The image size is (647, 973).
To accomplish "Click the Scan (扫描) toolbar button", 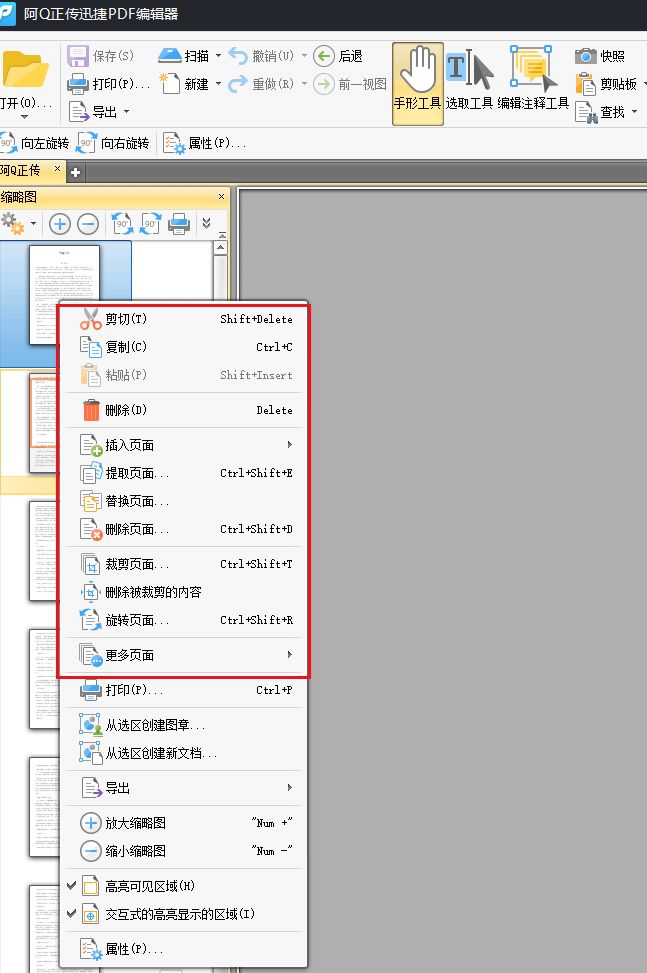I will click(184, 56).
